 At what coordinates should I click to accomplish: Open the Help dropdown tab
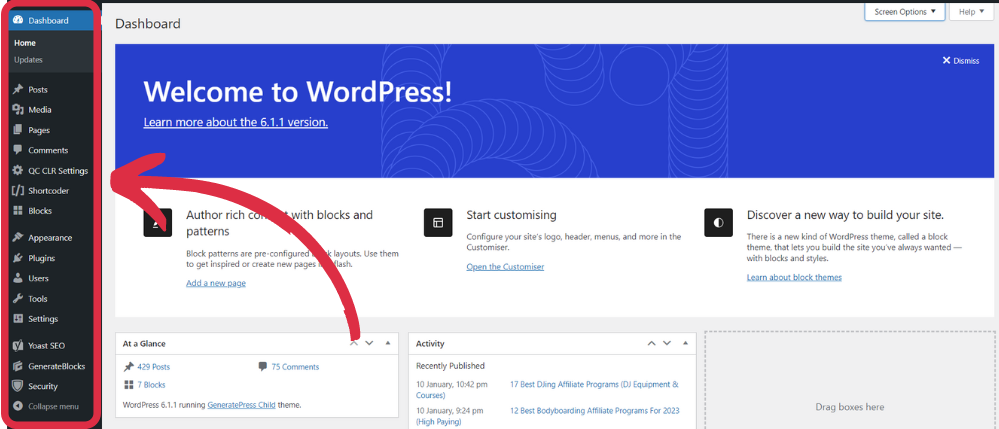click(x=971, y=11)
